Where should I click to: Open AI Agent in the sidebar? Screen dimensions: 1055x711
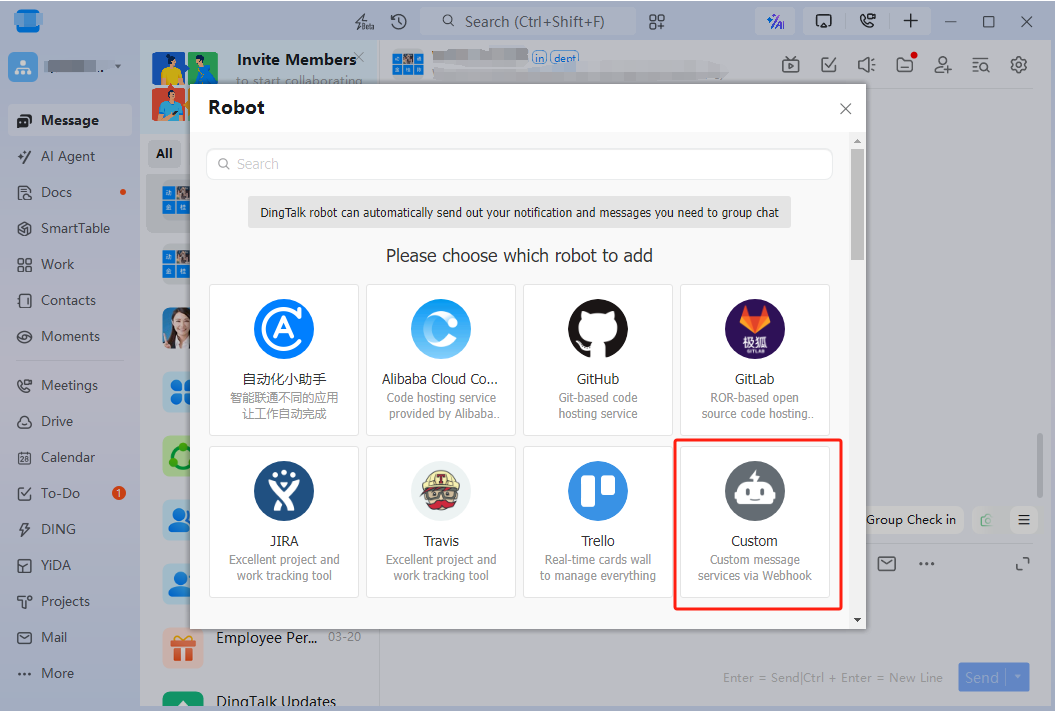(x=68, y=156)
